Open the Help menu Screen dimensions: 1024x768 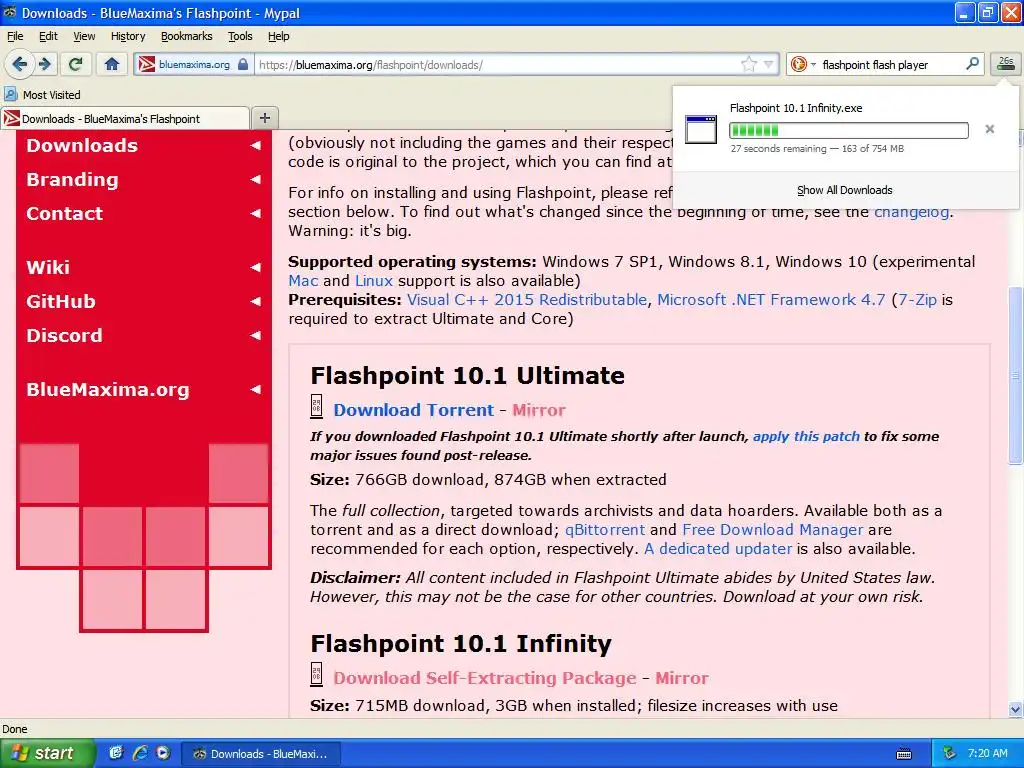point(278,36)
